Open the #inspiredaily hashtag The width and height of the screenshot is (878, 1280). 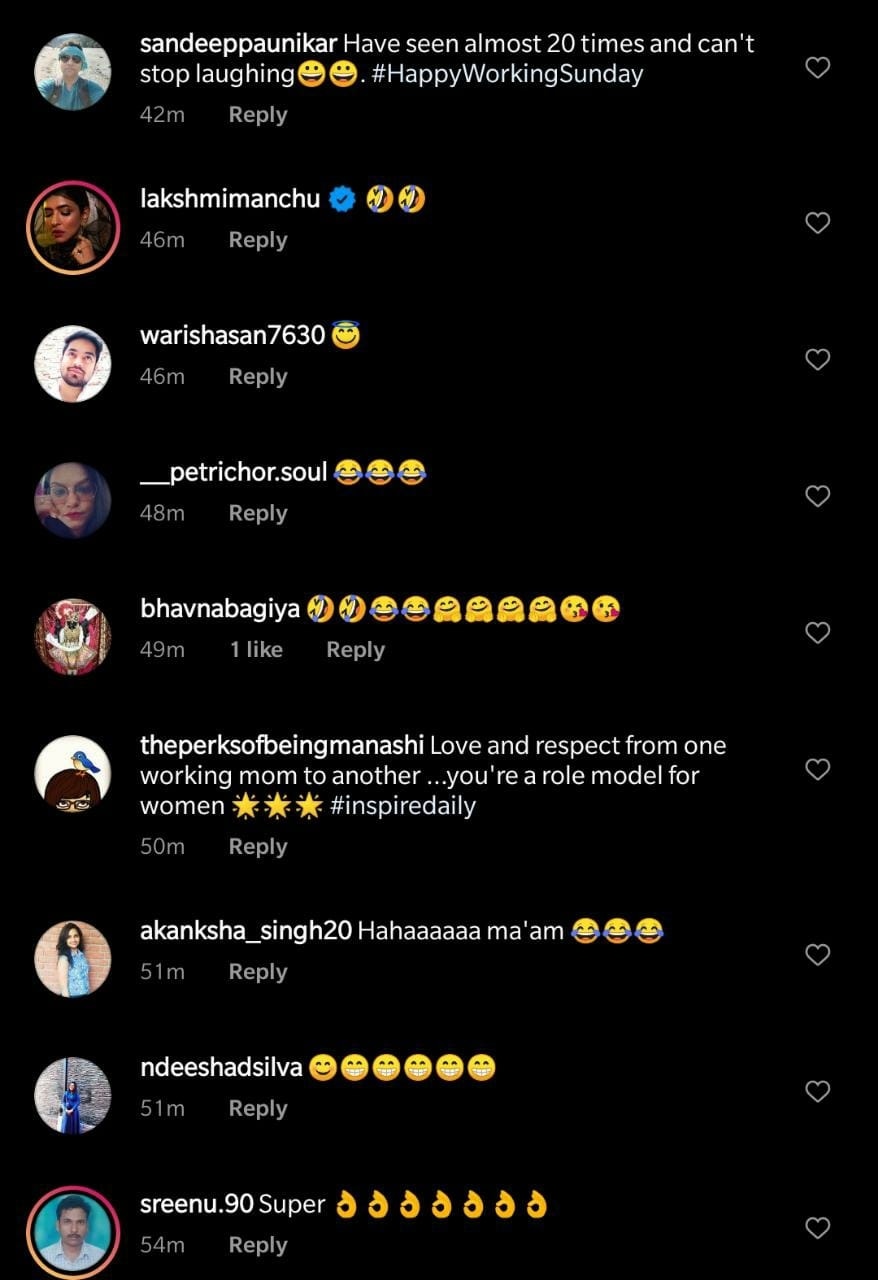tap(402, 806)
